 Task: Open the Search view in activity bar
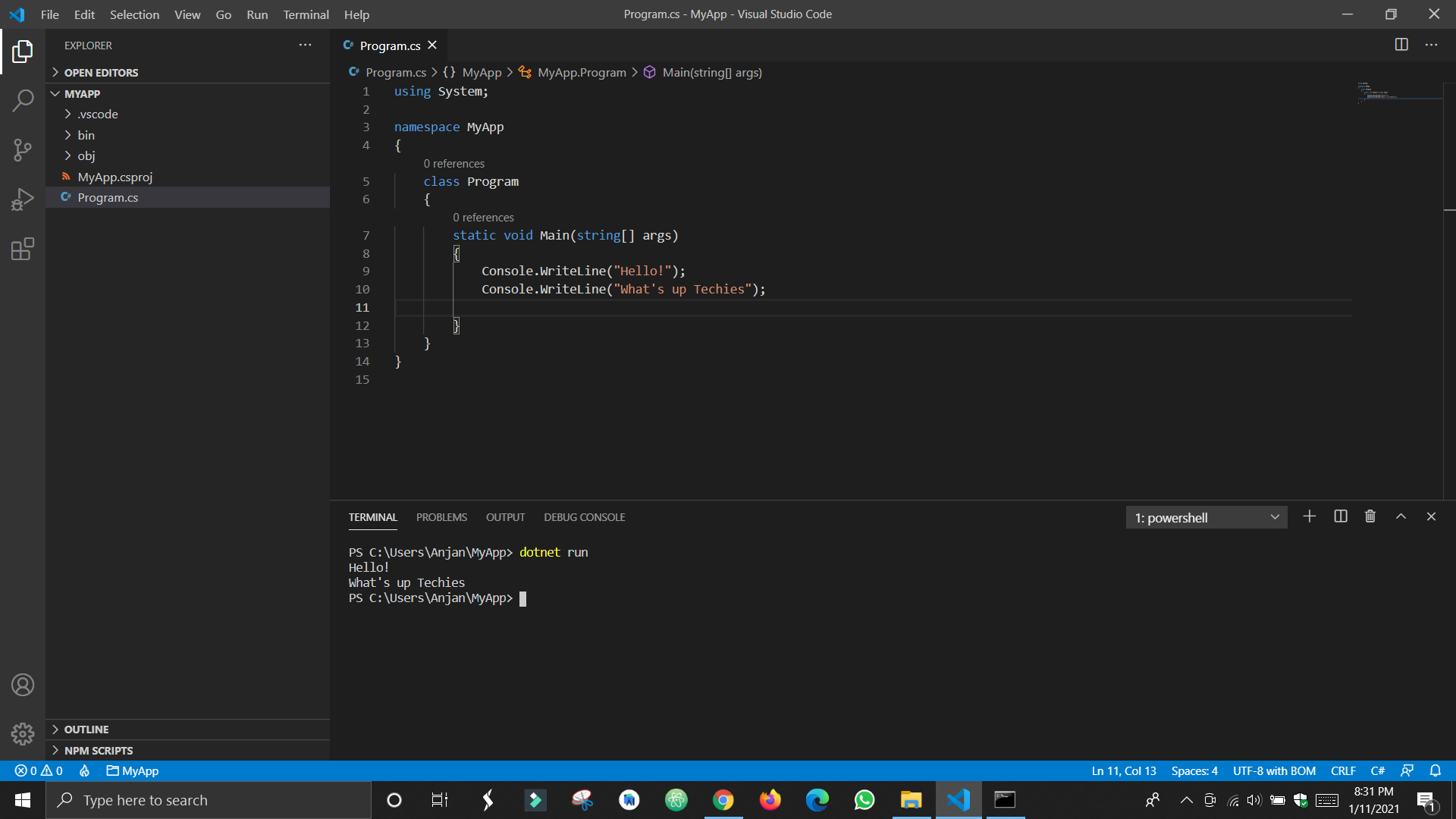click(23, 100)
